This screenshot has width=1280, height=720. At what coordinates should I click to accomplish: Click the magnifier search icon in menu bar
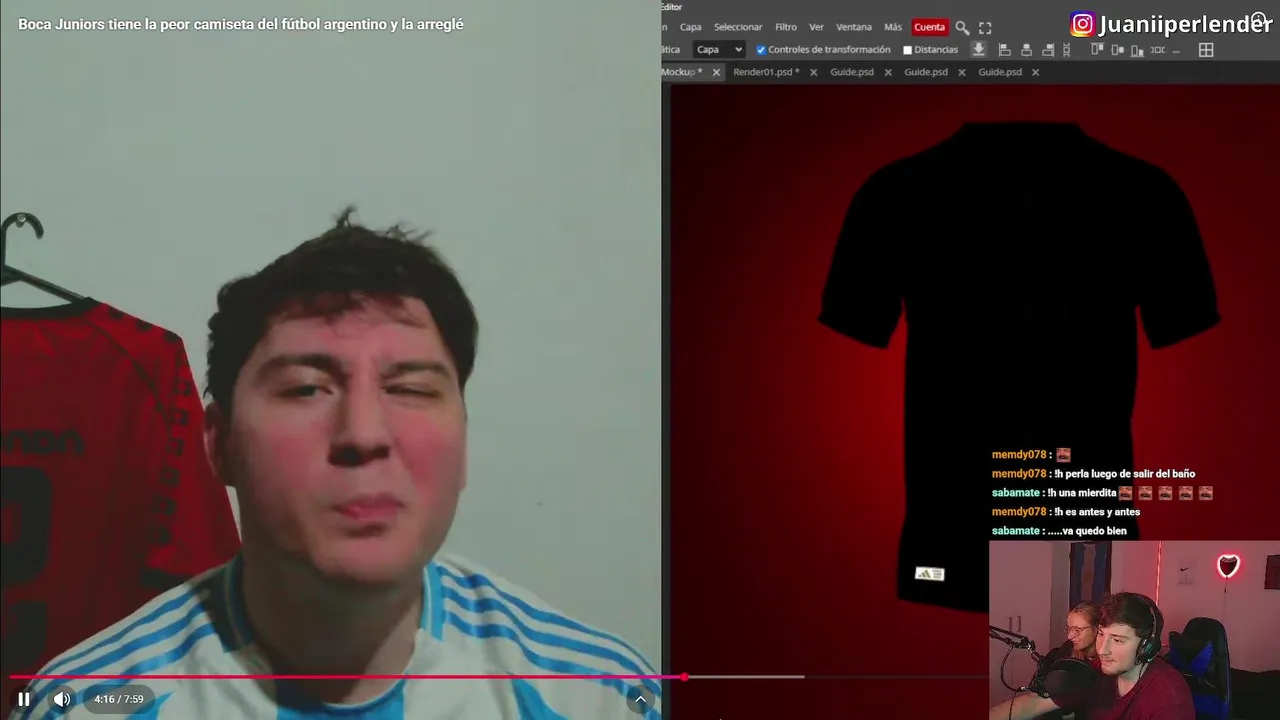(x=962, y=28)
